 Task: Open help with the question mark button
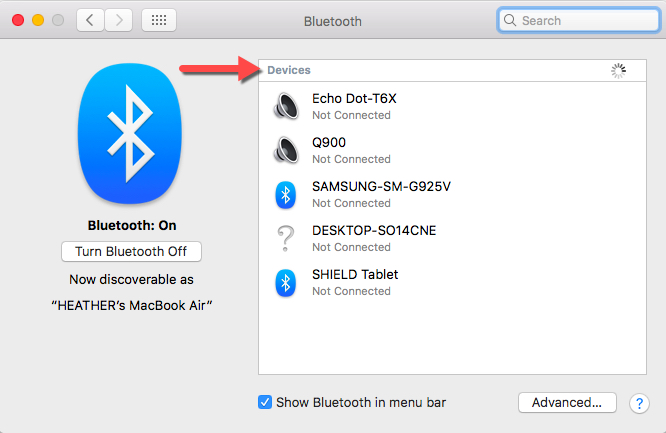click(639, 403)
